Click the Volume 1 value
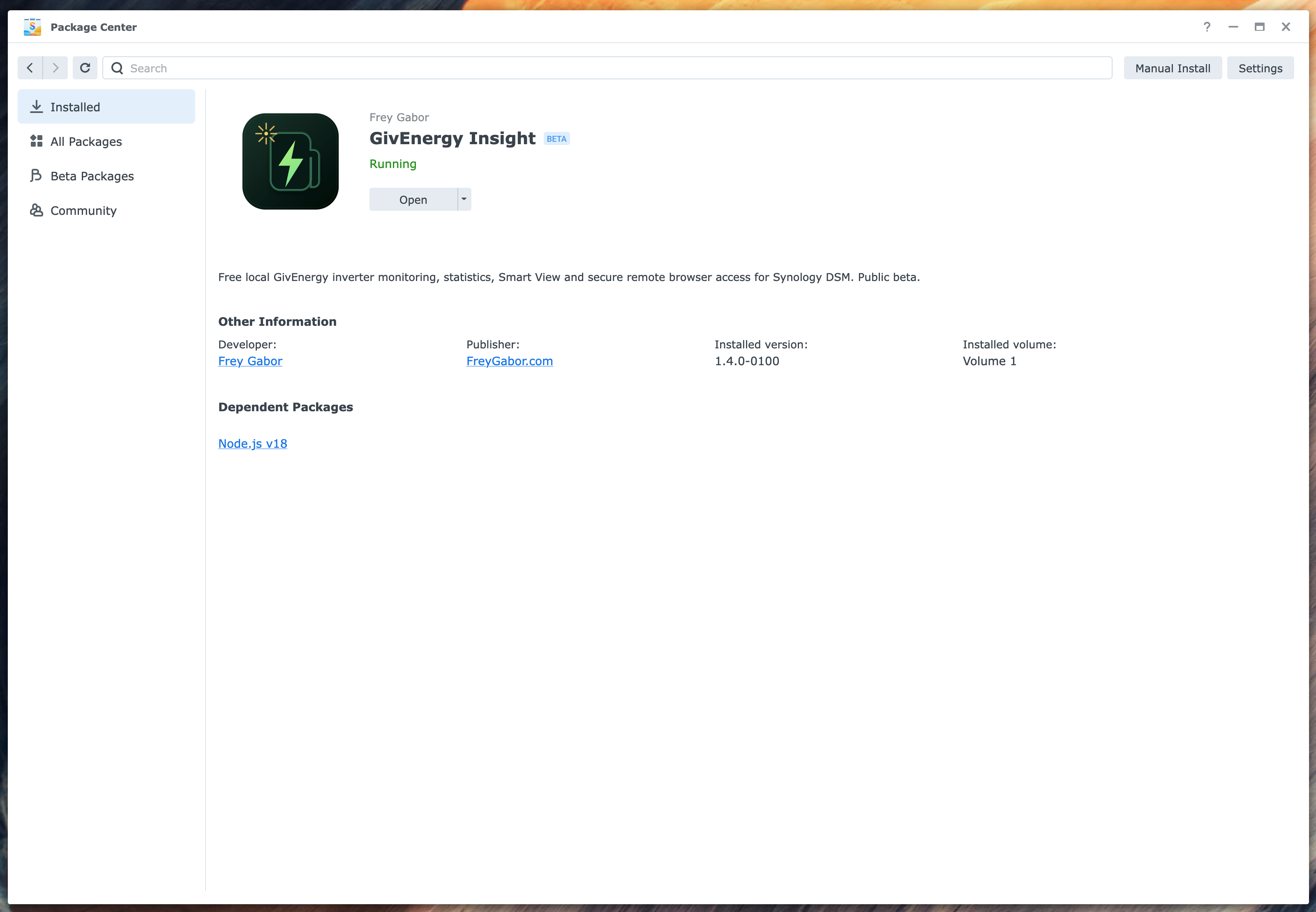 989,361
